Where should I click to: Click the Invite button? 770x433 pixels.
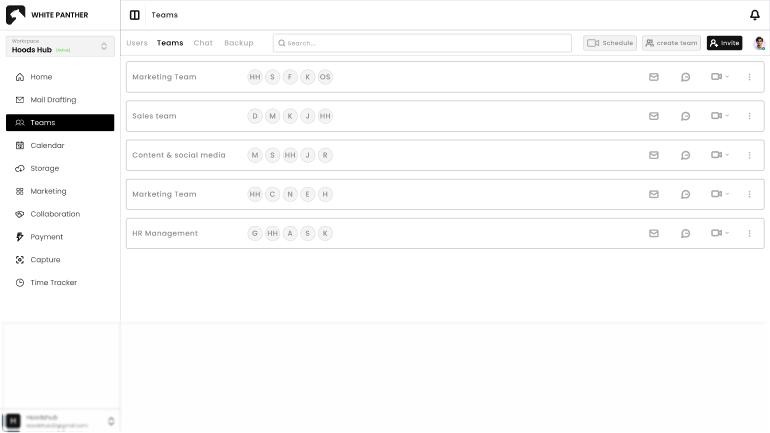724,43
